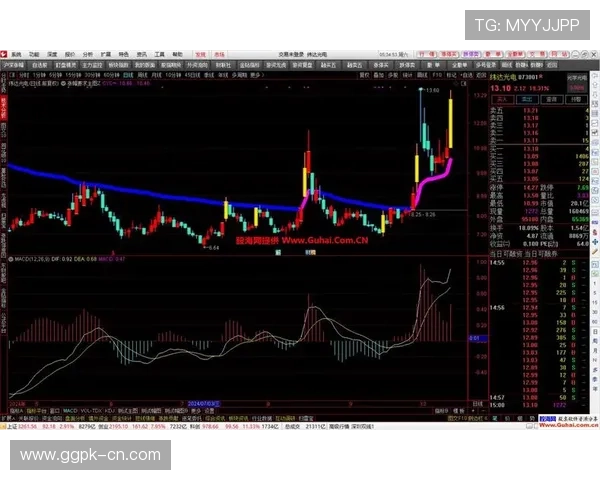Select the VOL-TDX indicator tab
Image resolution: width=600 pixels, height=480 pixels.
point(91,411)
